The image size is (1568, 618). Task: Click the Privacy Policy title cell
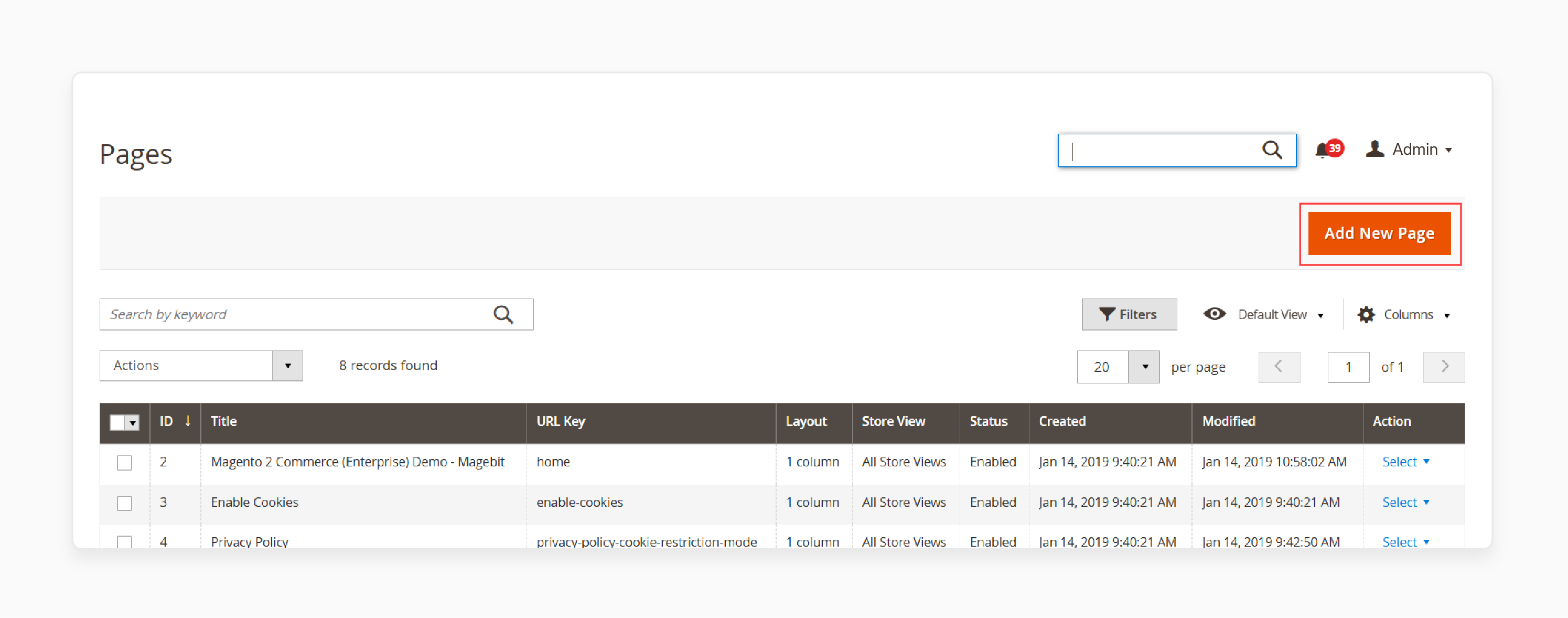click(250, 541)
